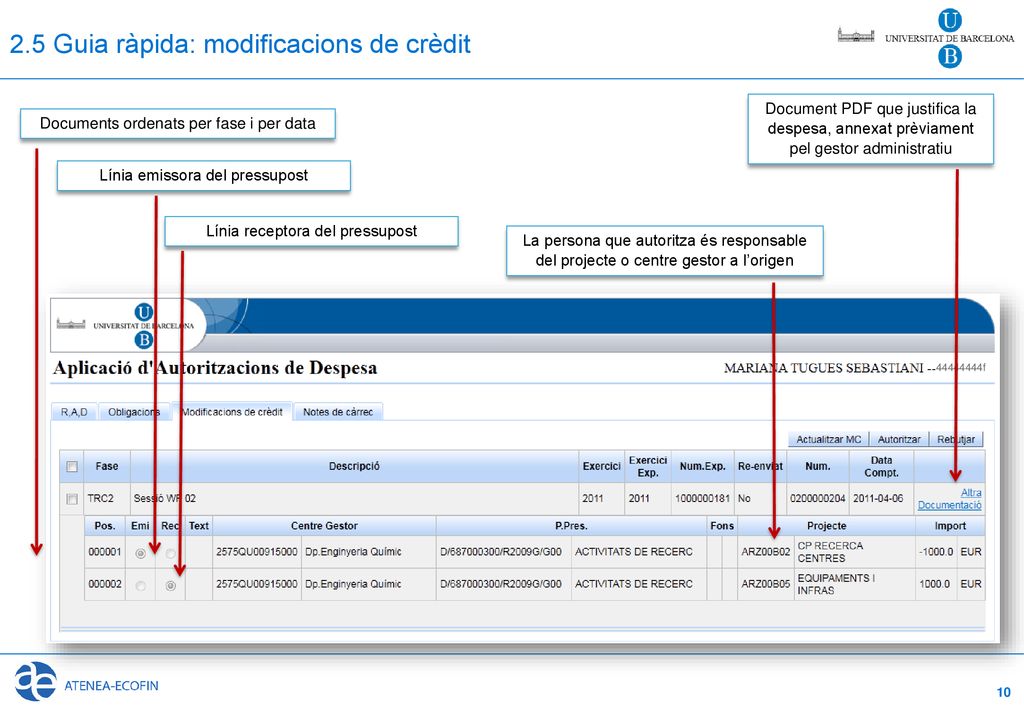This screenshot has width=1024, height=709.
Task: Click the Data Compt. column header
Action: pyautogui.click(x=881, y=466)
